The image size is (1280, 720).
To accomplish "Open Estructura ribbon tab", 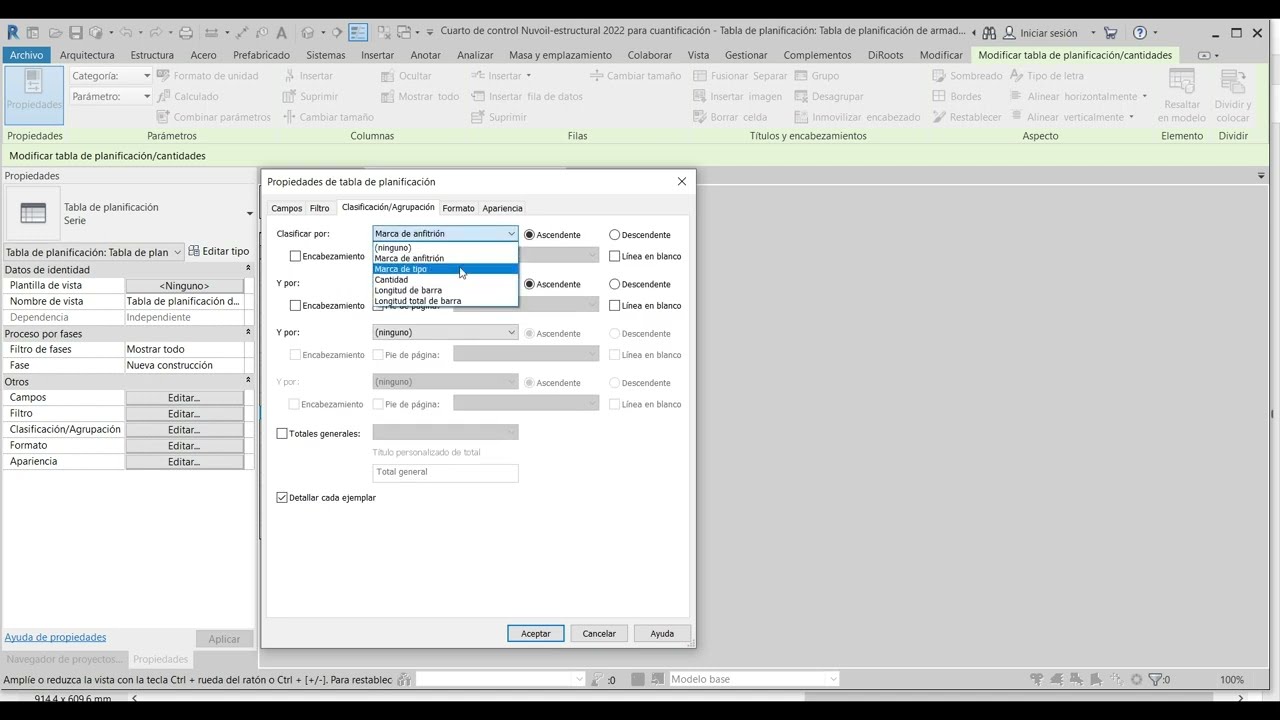I will 152,55.
